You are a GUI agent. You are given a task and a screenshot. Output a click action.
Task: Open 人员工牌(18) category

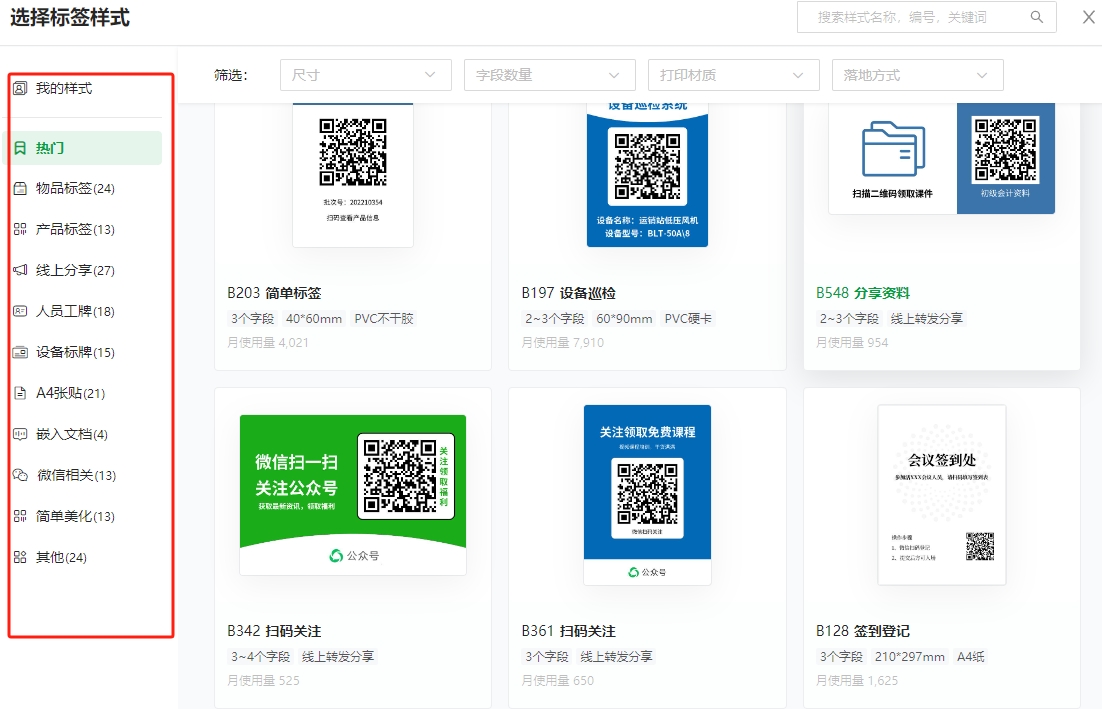pos(75,311)
